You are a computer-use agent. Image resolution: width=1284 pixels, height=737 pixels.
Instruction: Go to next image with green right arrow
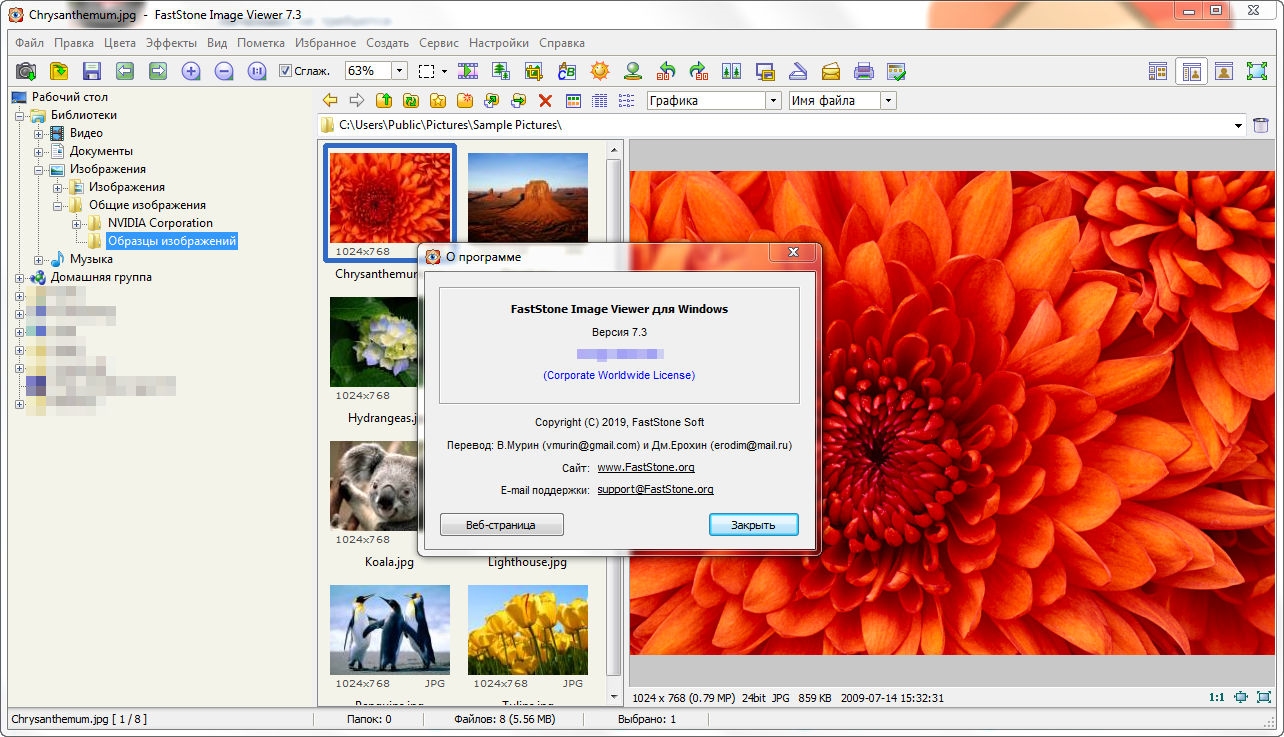pyautogui.click(x=158, y=71)
